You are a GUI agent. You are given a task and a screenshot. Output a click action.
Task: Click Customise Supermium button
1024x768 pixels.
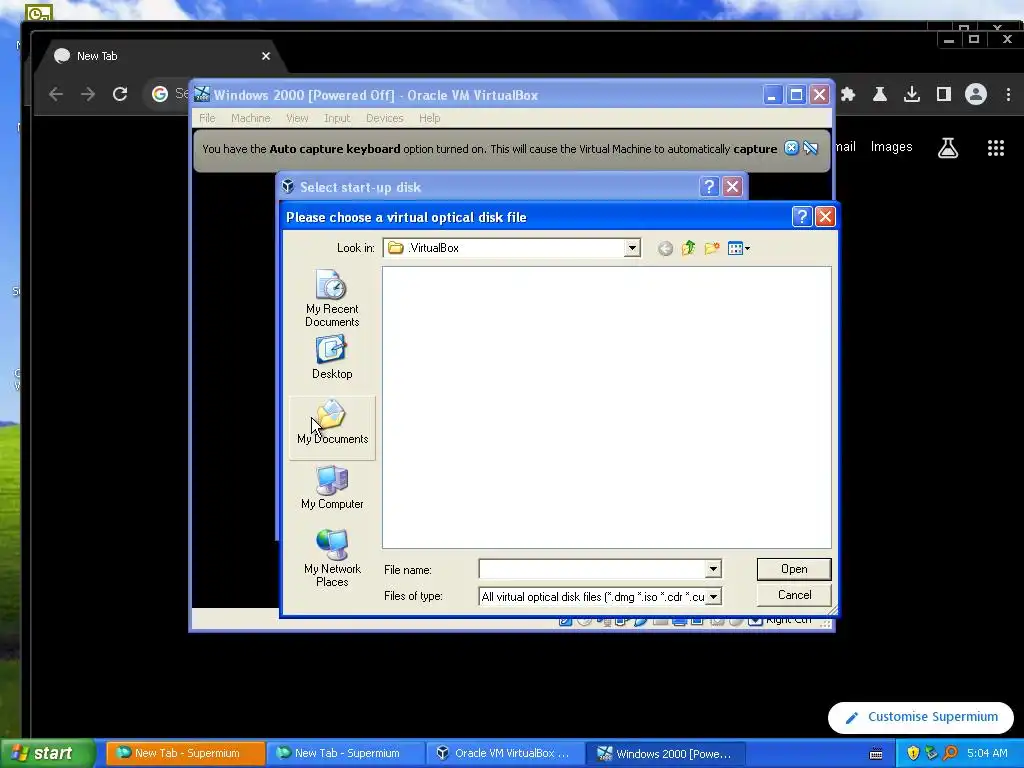[x=921, y=717]
